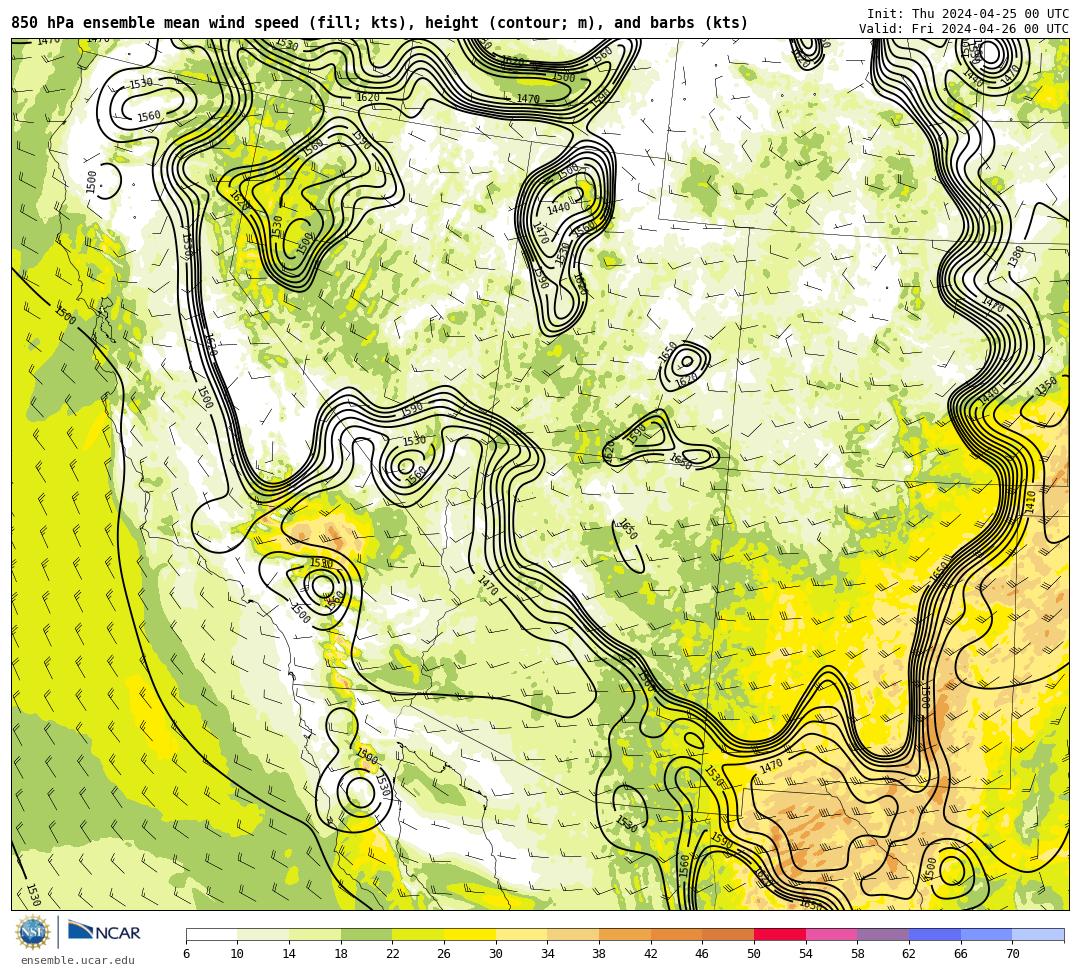Click the NCAR logo
Viewport: 1080px width, 973px height.
point(104,932)
